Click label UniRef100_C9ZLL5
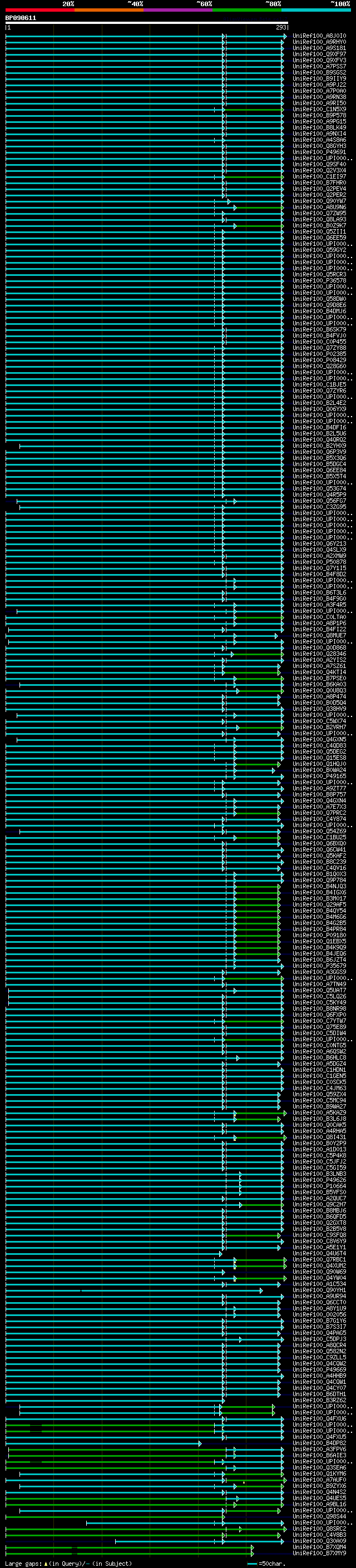This screenshot has width=356, height=1568. click(319, 1357)
